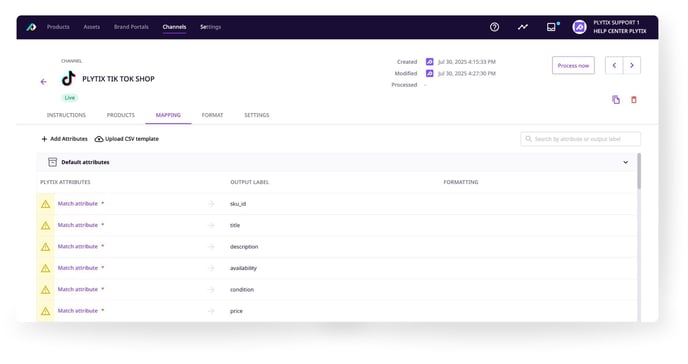Click the Formatting column header
The width and height of the screenshot is (688, 364).
[x=461, y=182]
